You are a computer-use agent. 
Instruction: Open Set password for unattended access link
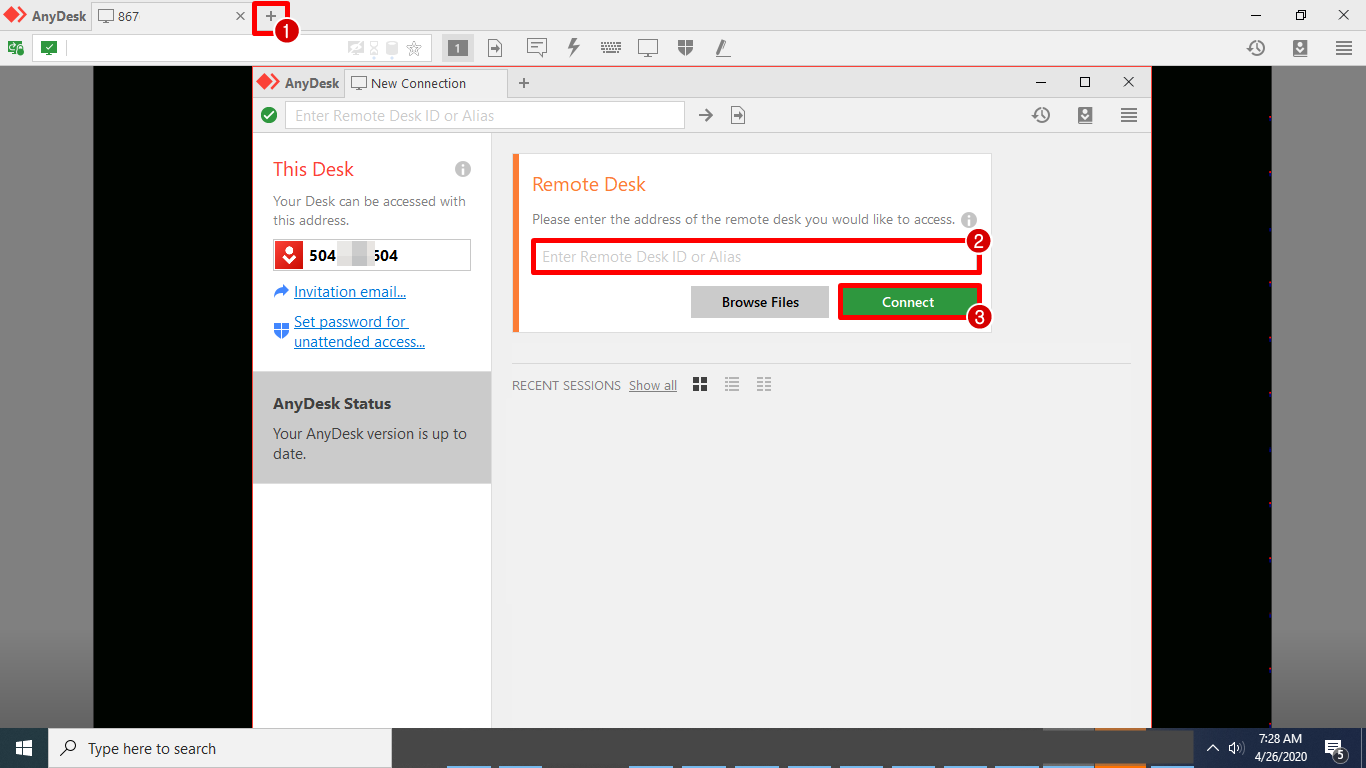pyautogui.click(x=359, y=332)
